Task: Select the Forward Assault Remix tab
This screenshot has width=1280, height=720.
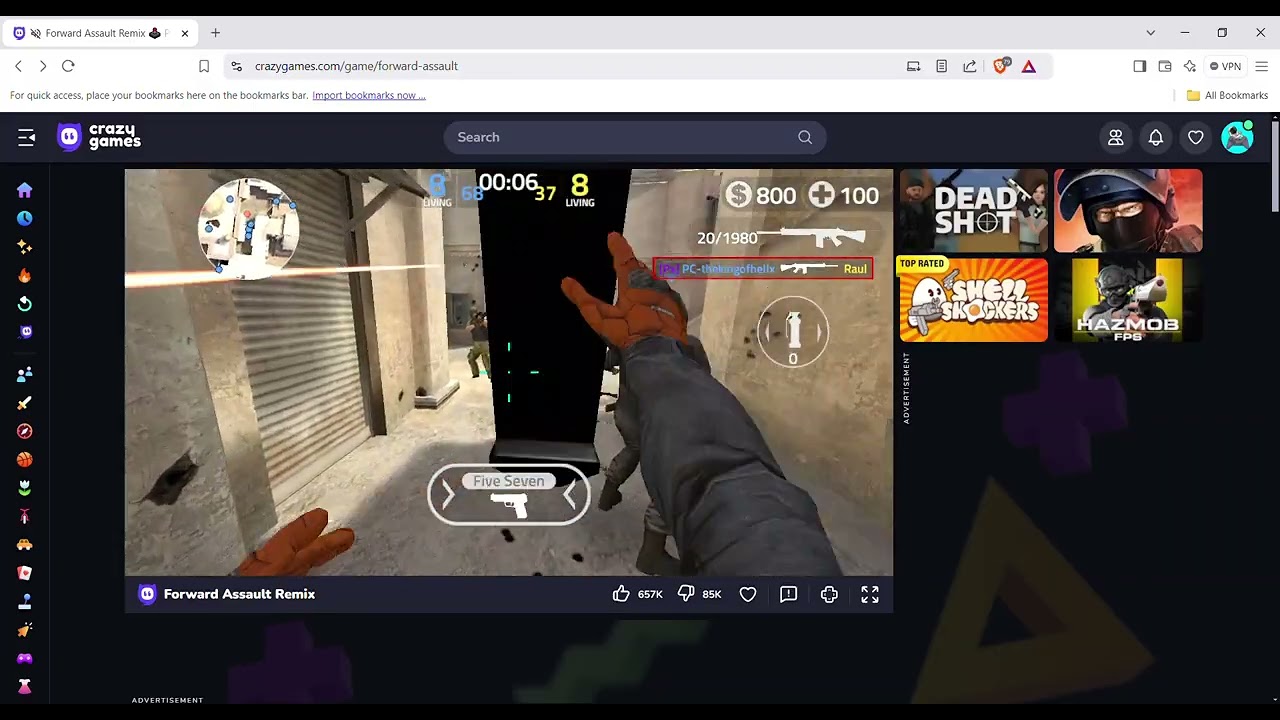Action: [100, 33]
